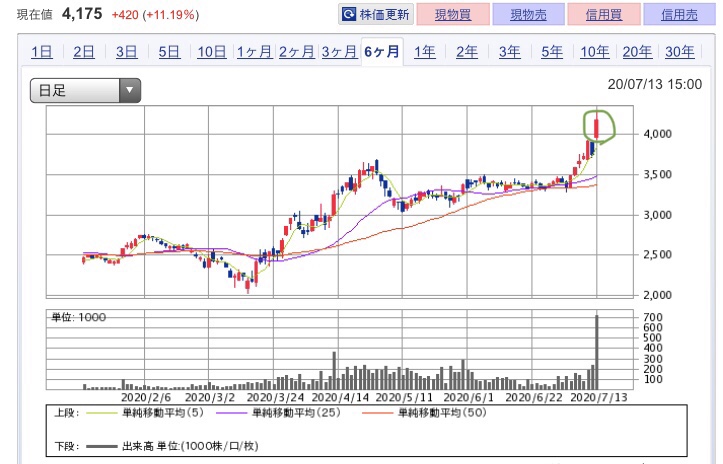Show the 10年 chart range
The width and height of the screenshot is (723, 464).
(x=594, y=52)
